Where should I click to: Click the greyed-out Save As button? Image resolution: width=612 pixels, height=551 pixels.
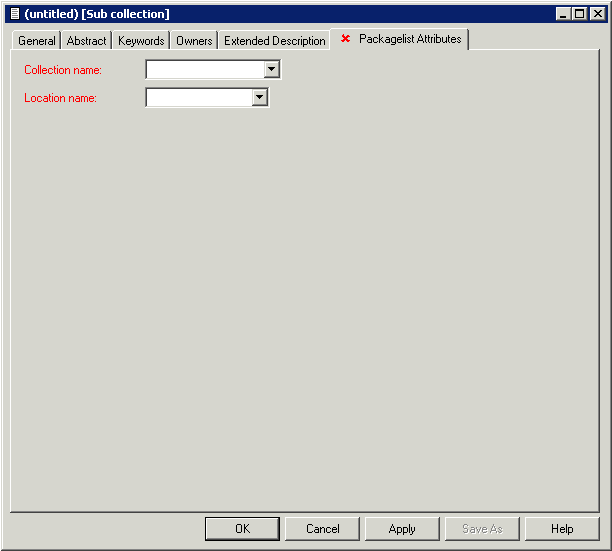(x=482, y=529)
